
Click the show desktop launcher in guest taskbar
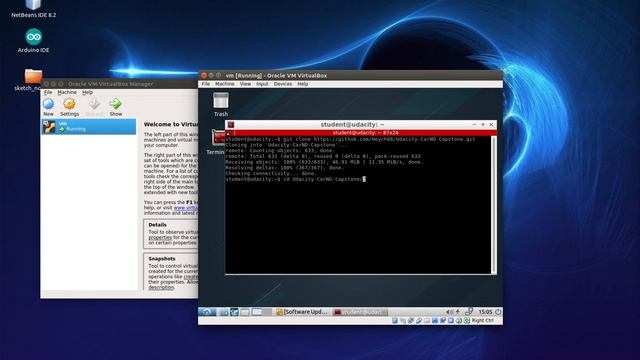coord(245,312)
